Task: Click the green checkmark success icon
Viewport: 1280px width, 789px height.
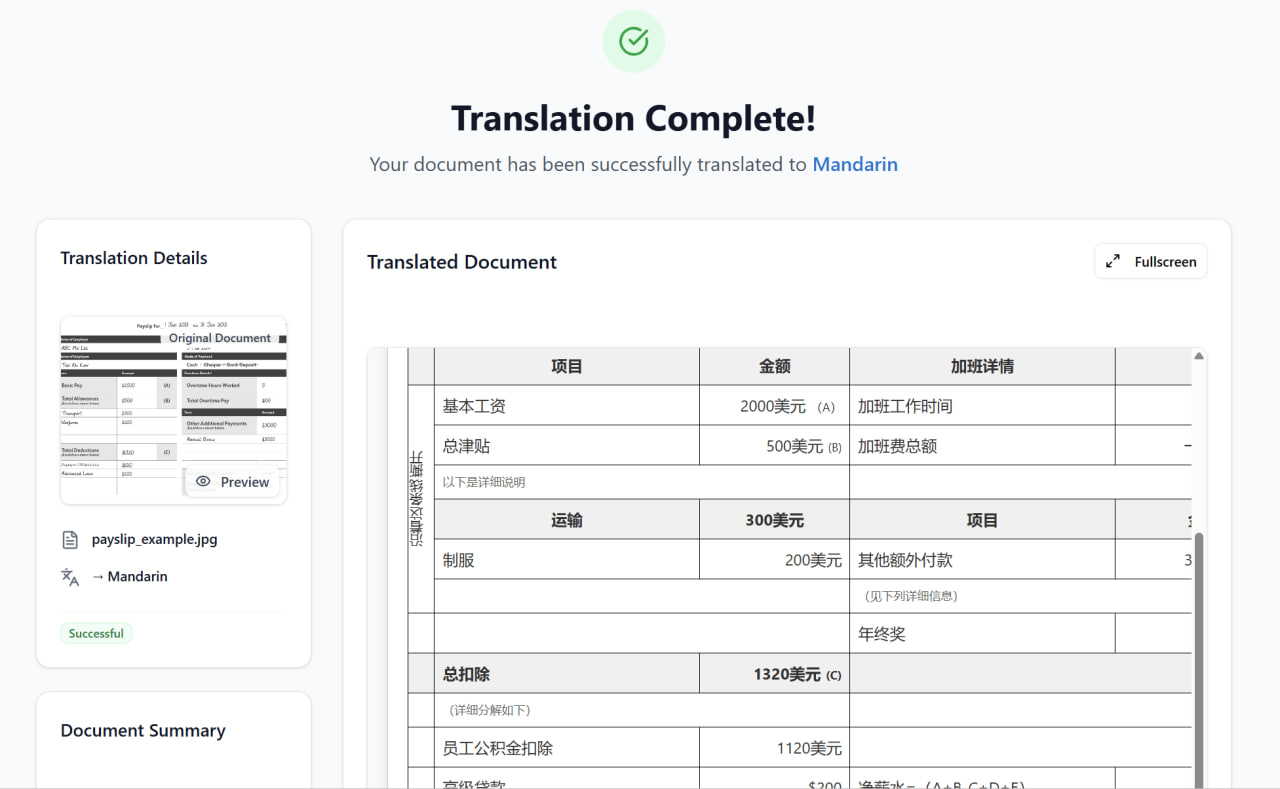Action: 633,41
